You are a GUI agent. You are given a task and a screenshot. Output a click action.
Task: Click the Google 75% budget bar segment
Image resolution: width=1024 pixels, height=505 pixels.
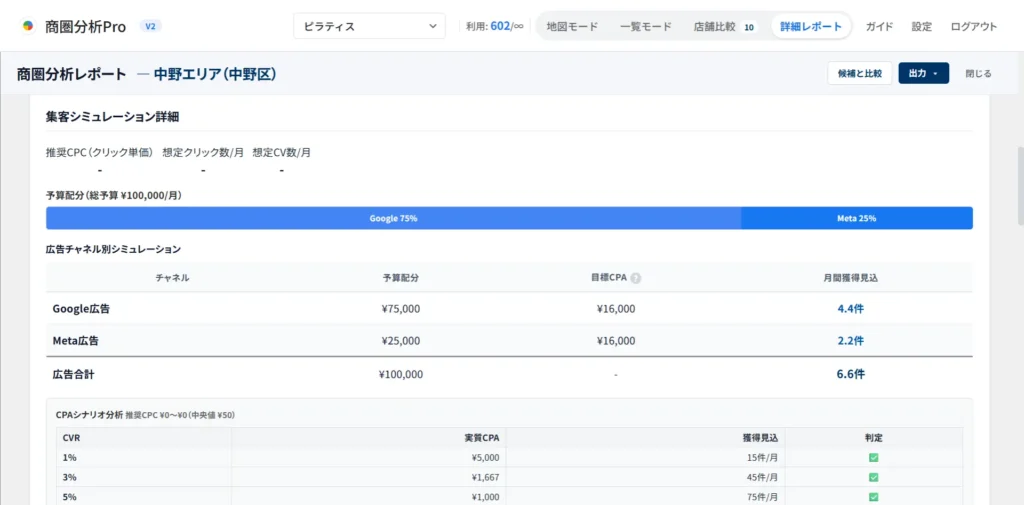[x=393, y=218]
